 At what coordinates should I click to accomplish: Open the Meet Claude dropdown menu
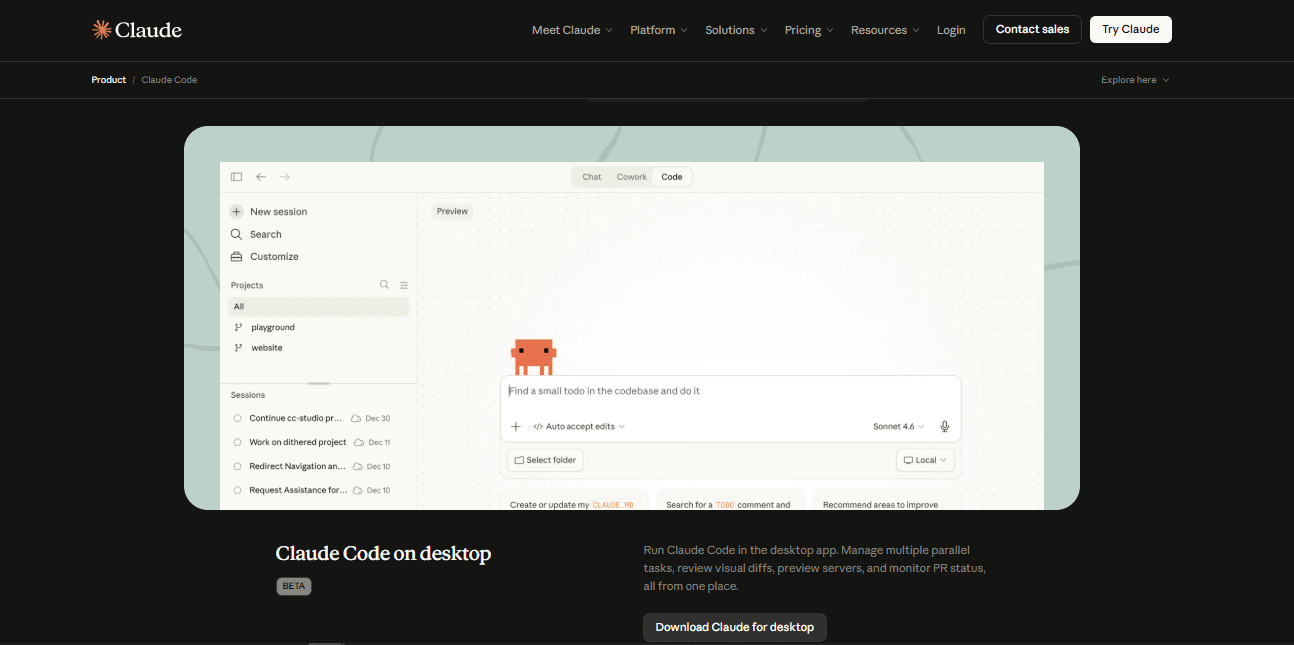click(572, 30)
